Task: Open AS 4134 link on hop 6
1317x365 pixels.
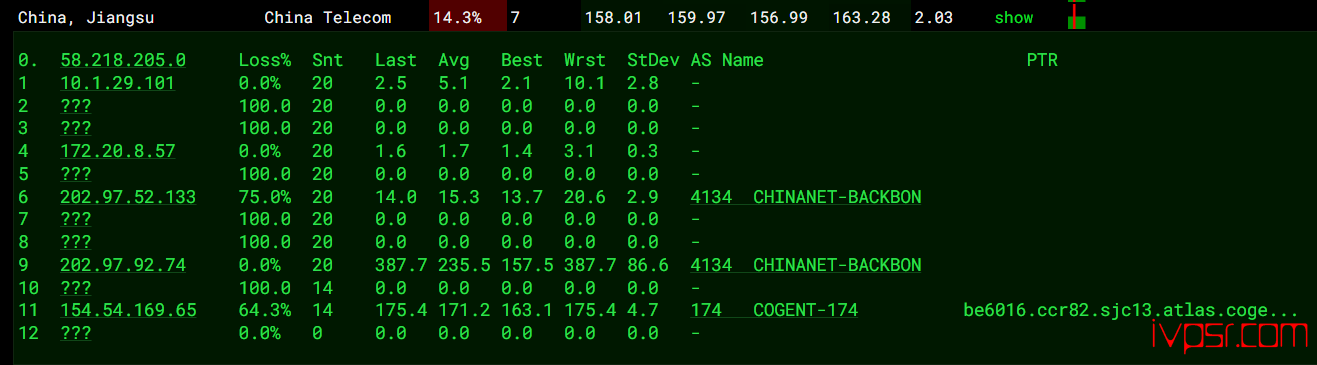Action: tap(806, 197)
